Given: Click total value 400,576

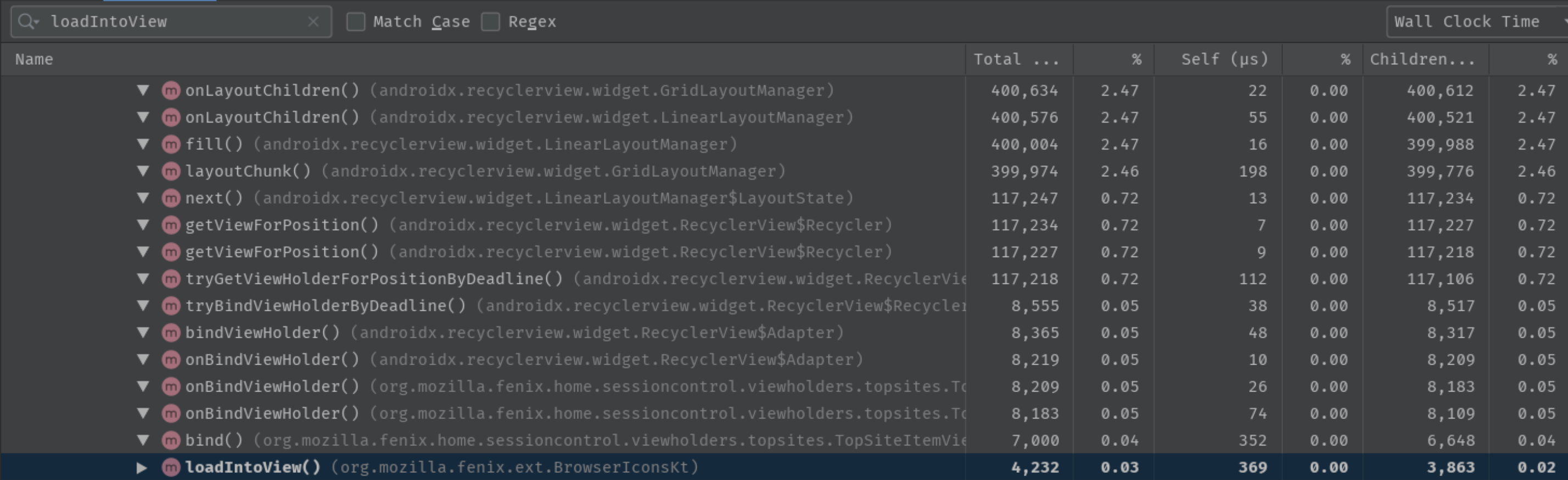Looking at the screenshot, I should [1024, 118].
